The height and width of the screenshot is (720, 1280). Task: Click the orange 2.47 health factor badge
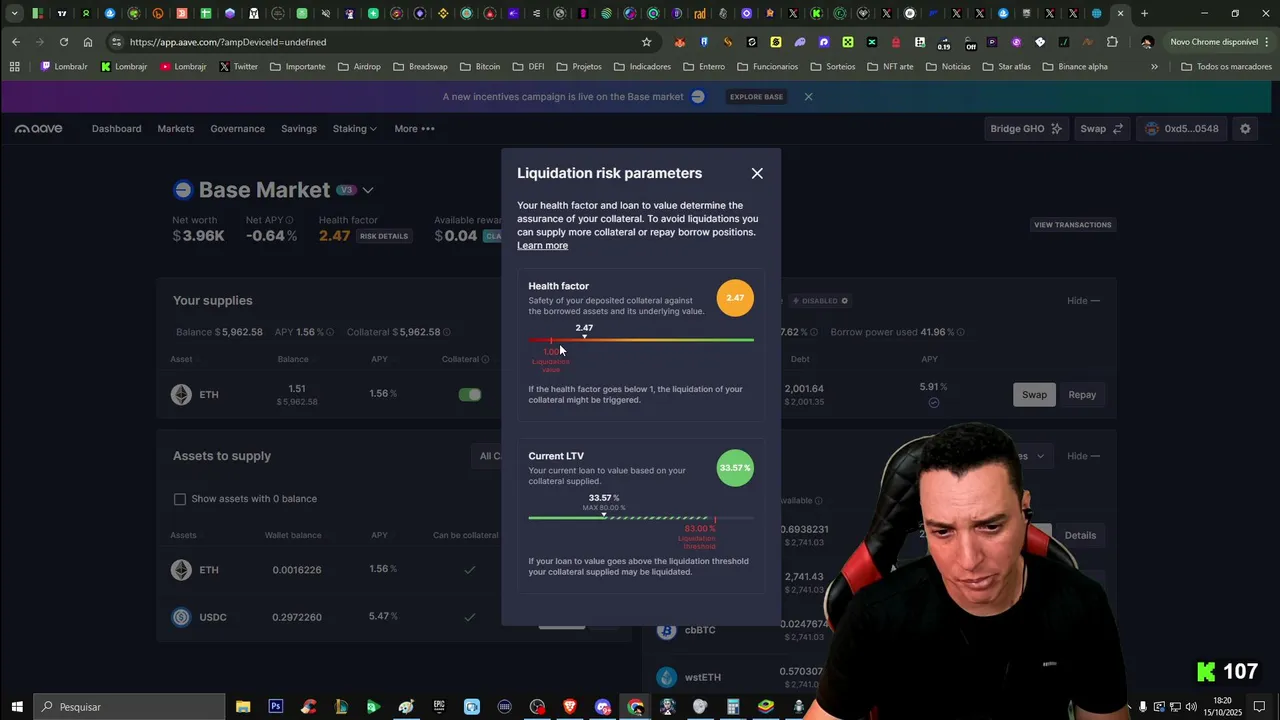[735, 298]
